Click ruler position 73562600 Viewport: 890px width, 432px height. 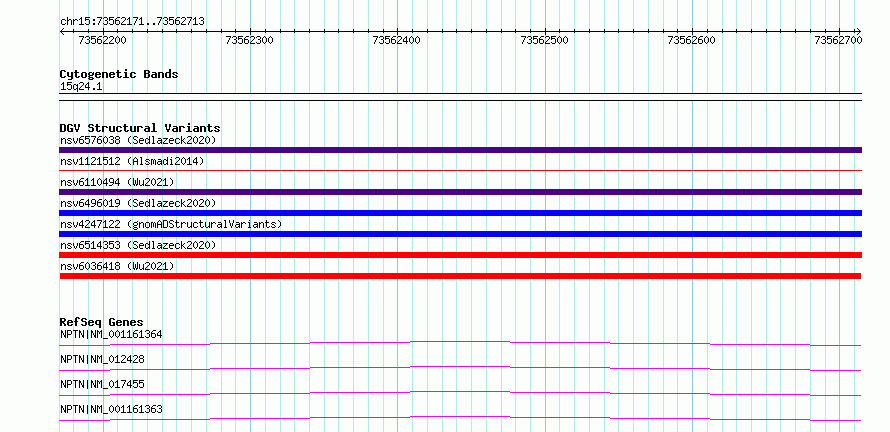(x=691, y=40)
